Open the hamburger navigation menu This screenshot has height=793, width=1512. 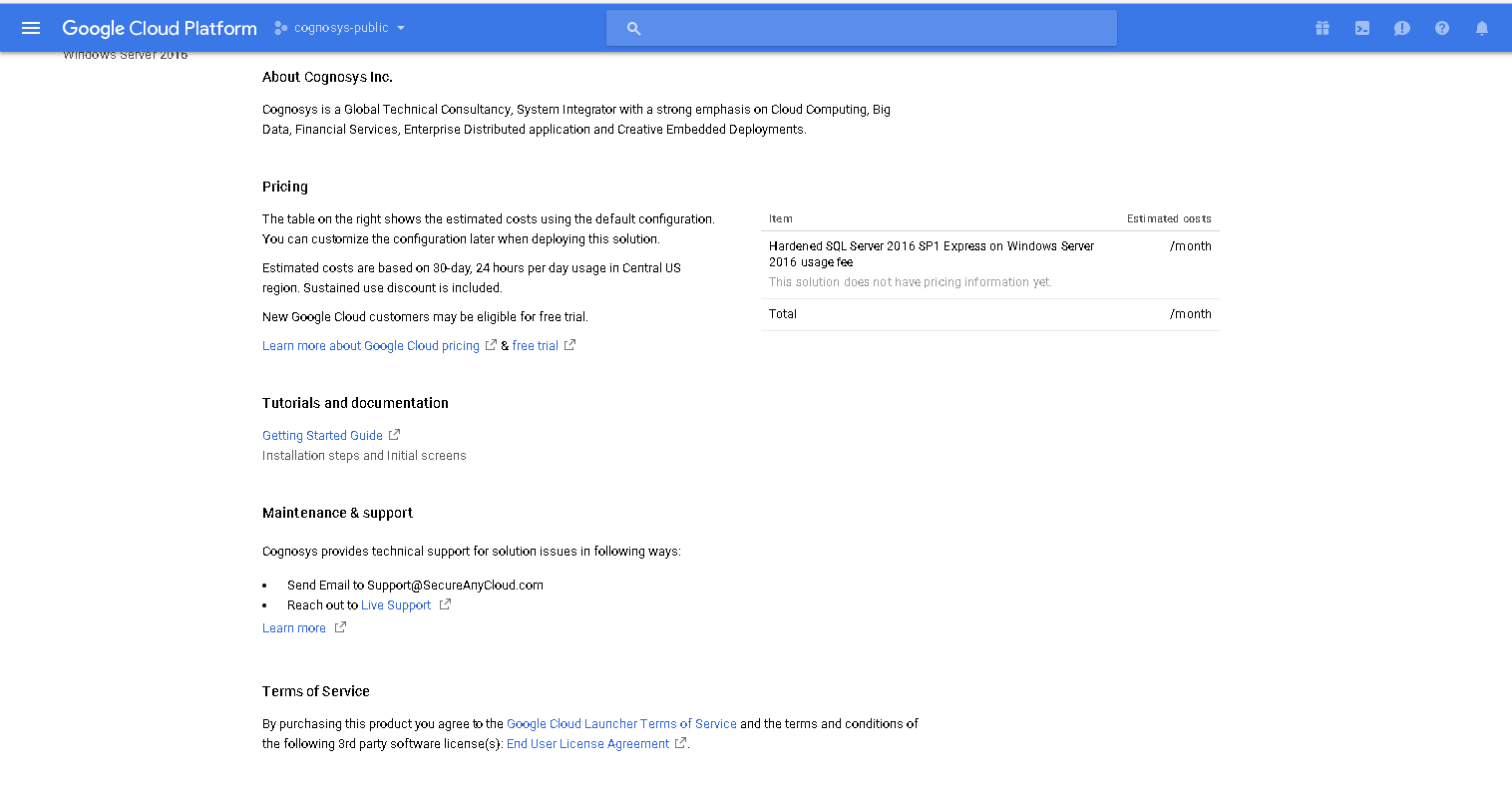coord(31,28)
